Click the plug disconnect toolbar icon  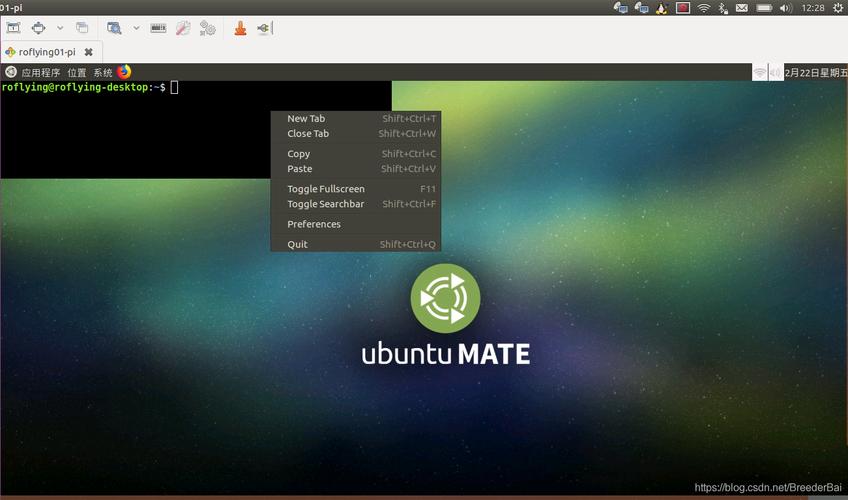[265, 28]
